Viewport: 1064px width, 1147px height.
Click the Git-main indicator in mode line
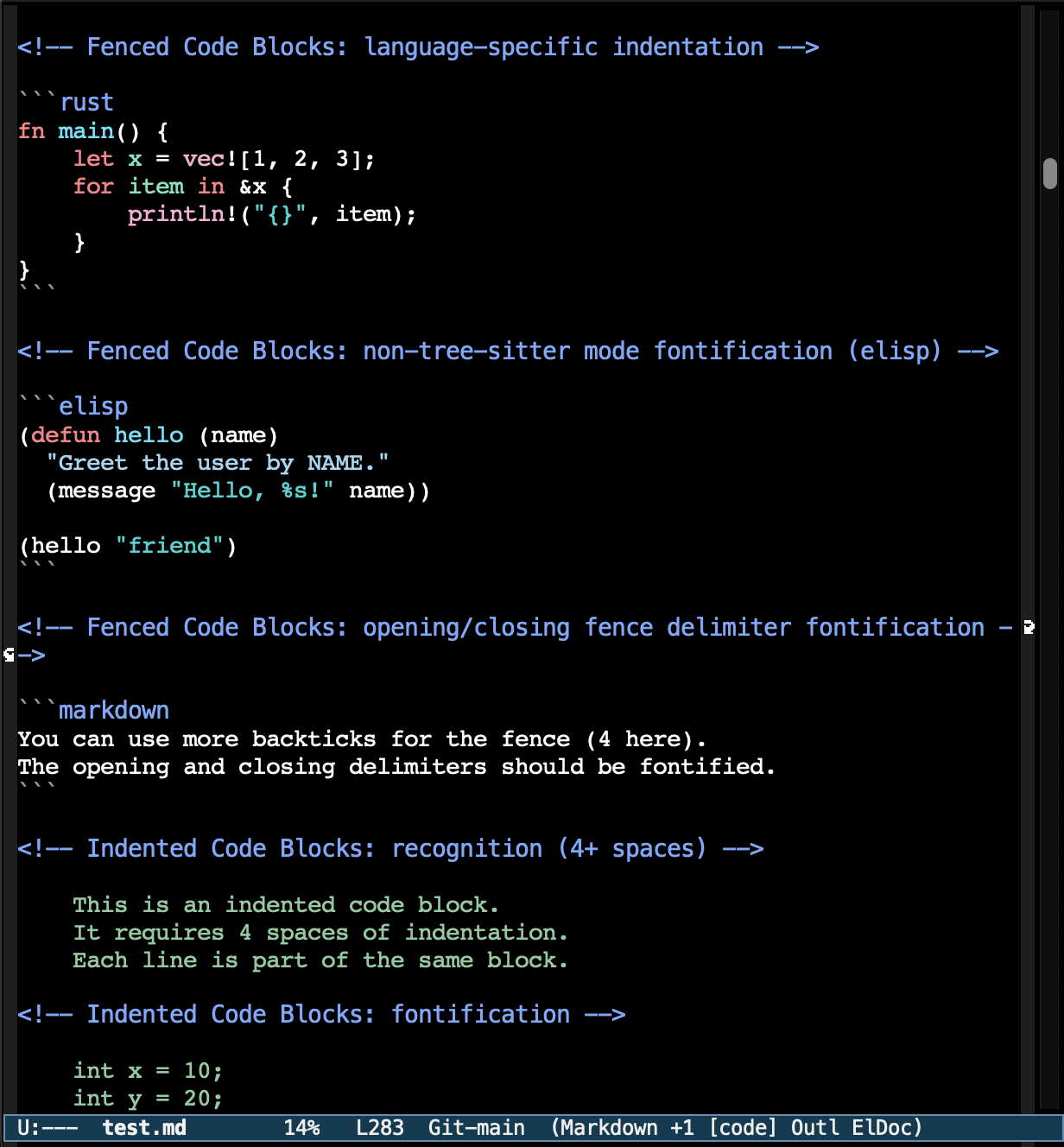pyautogui.click(x=476, y=1128)
